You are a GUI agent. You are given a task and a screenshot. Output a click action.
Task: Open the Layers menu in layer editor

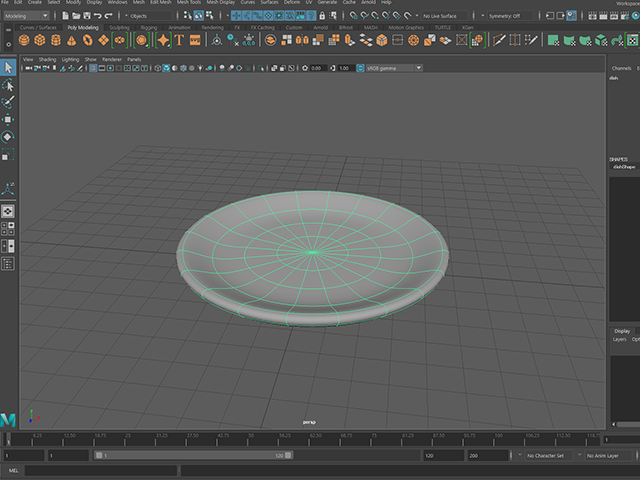point(619,339)
